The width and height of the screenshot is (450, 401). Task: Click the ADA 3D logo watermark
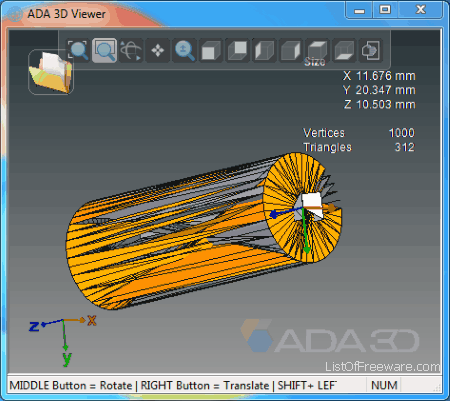(330, 336)
